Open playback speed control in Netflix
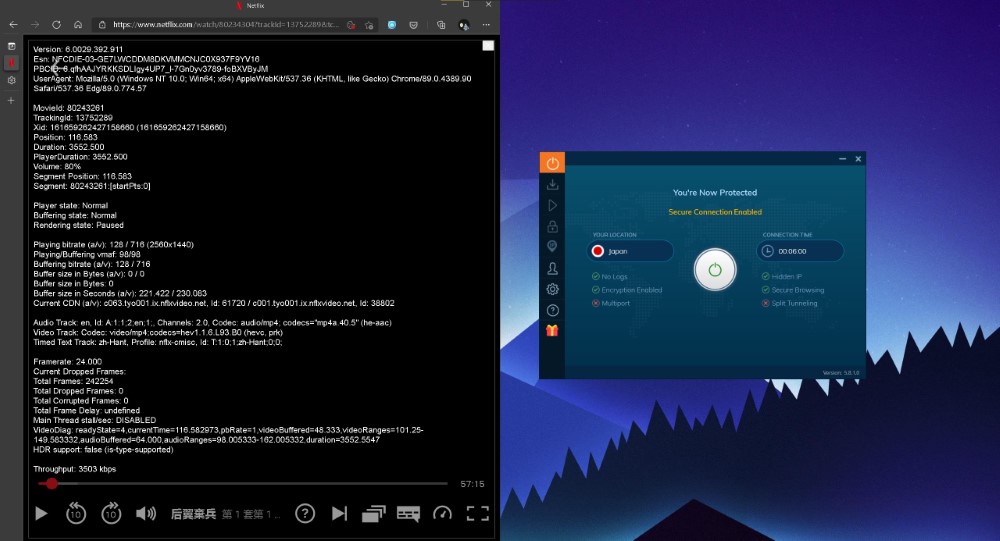The image size is (1000, 541). (442, 513)
